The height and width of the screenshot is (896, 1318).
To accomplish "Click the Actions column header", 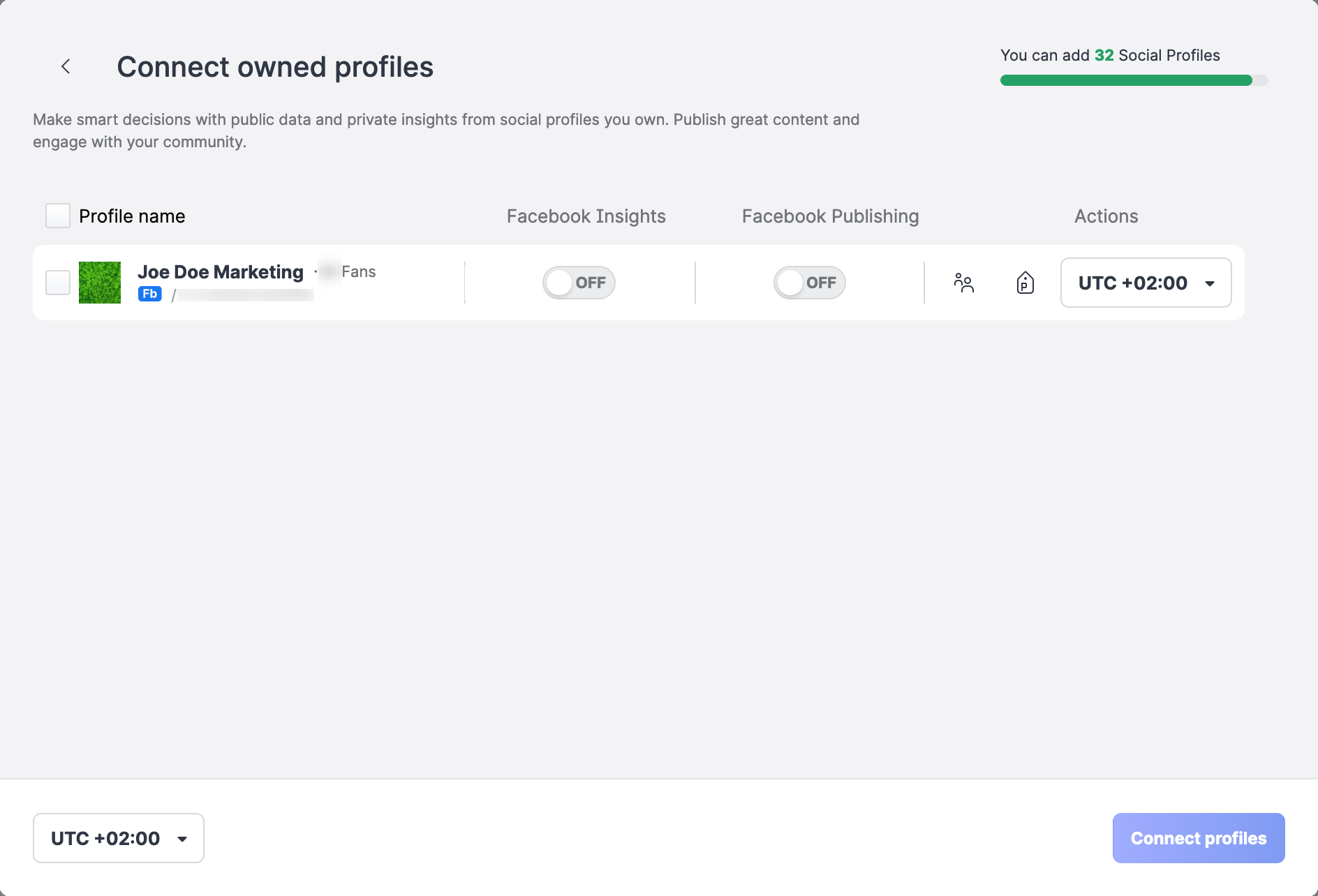I will (1106, 216).
